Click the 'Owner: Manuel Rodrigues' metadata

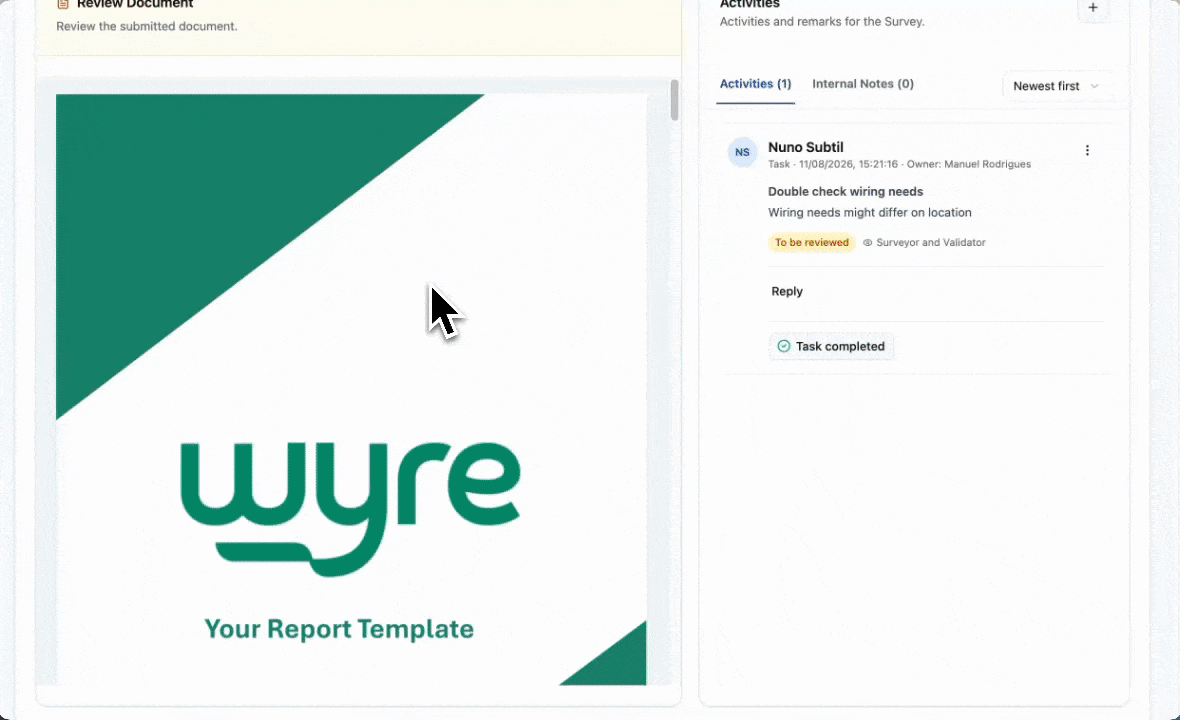pos(969,164)
